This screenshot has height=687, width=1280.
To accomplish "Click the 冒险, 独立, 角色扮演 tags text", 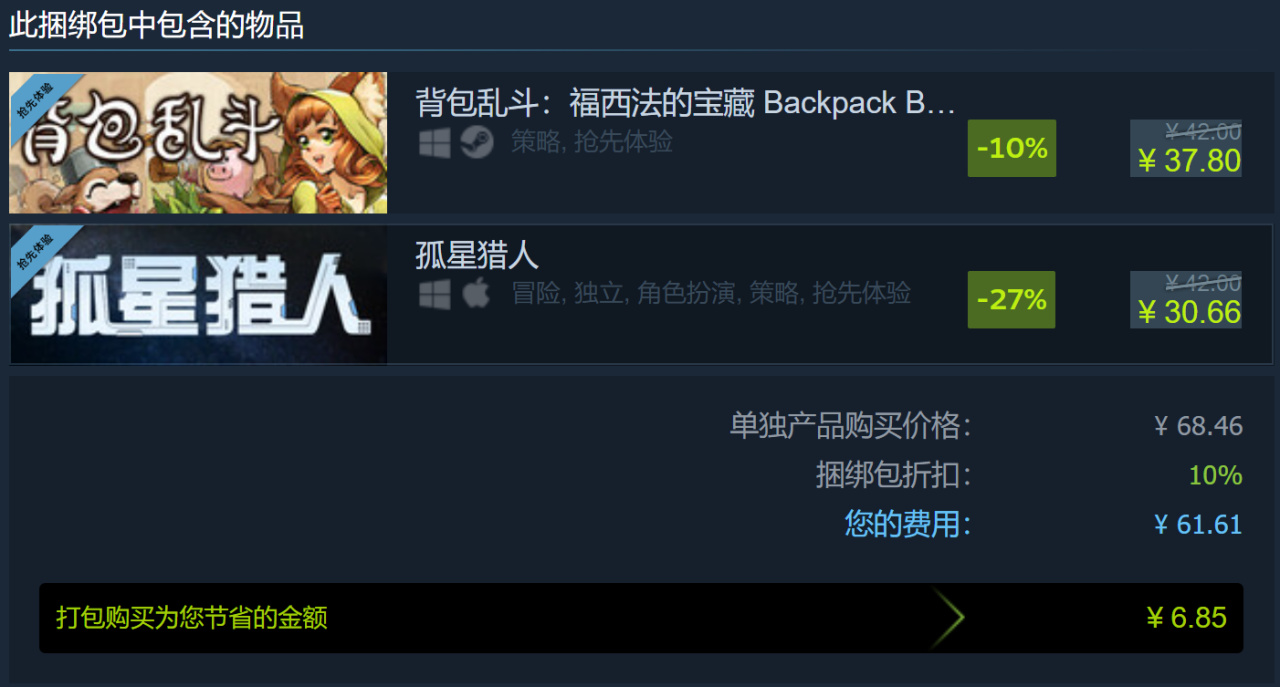I will click(x=628, y=293).
